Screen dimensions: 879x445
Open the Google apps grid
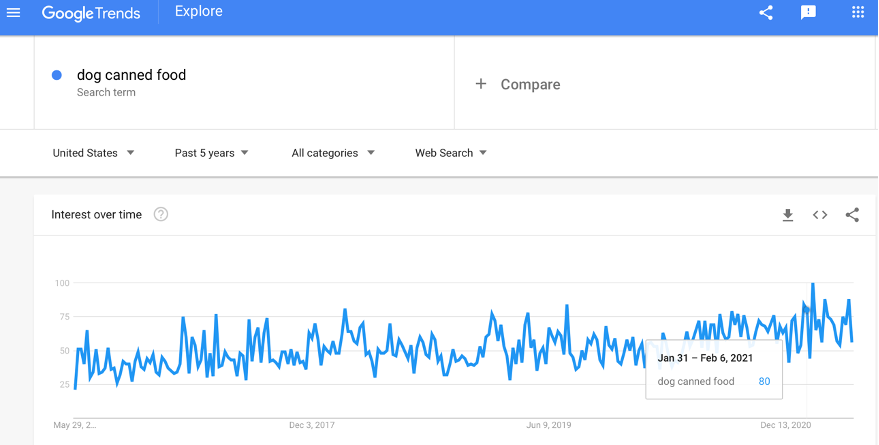(858, 12)
